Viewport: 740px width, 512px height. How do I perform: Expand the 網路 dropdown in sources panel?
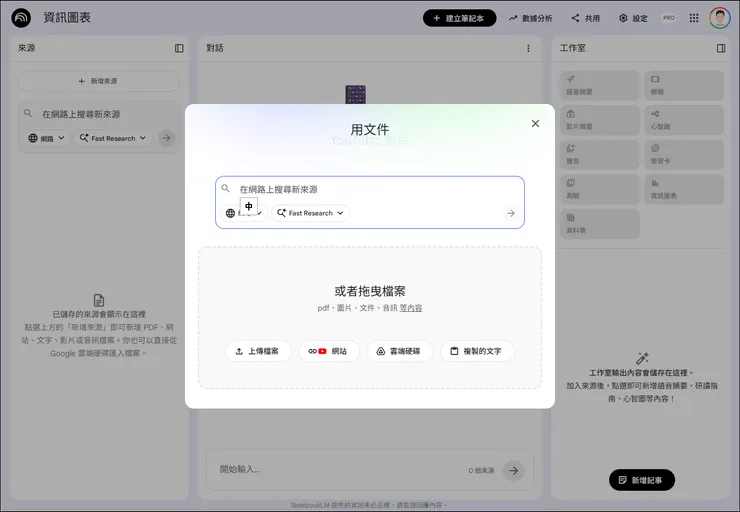[46, 138]
